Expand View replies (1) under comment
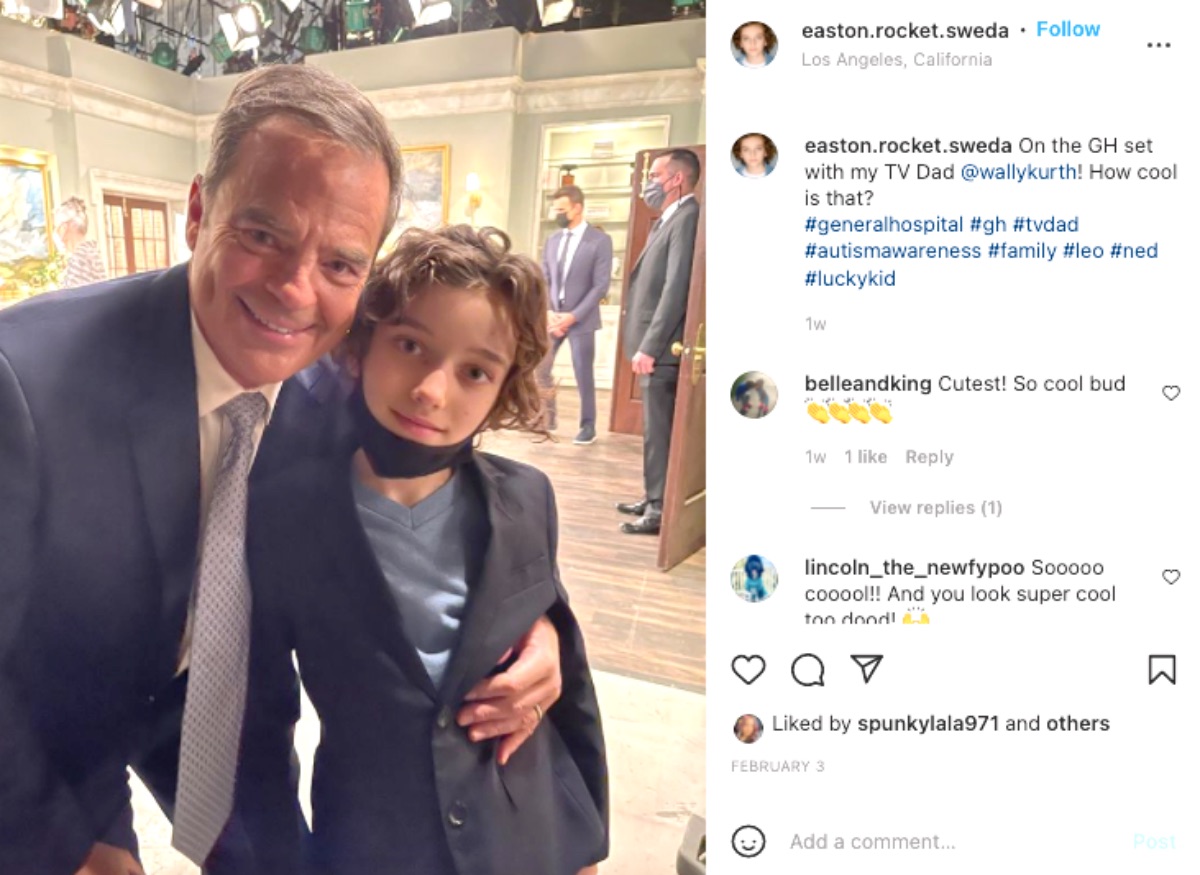Viewport: 1200px width, 875px height. coord(935,508)
